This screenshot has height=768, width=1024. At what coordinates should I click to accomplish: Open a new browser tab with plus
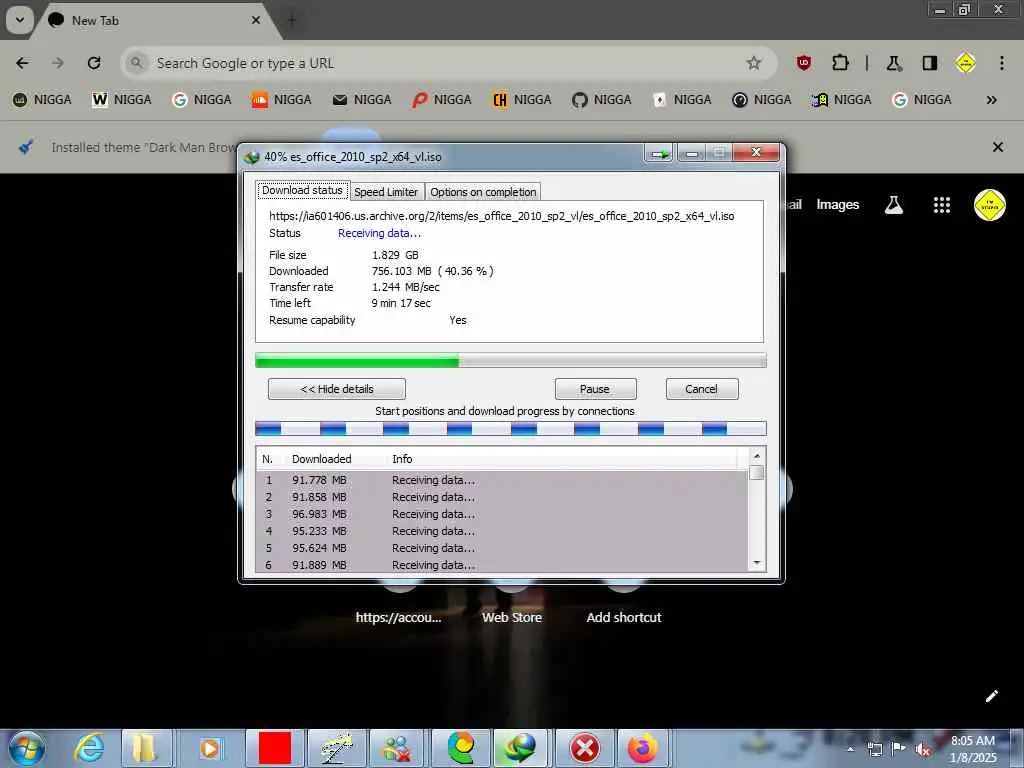[292, 20]
